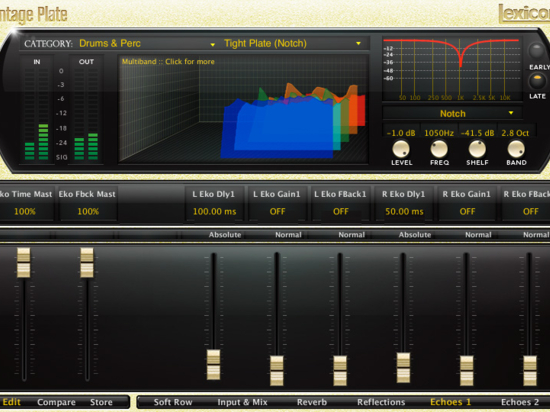This screenshot has width=550, height=412.
Task: Click Normal mode under R Eko Gain1
Action: pos(478,235)
